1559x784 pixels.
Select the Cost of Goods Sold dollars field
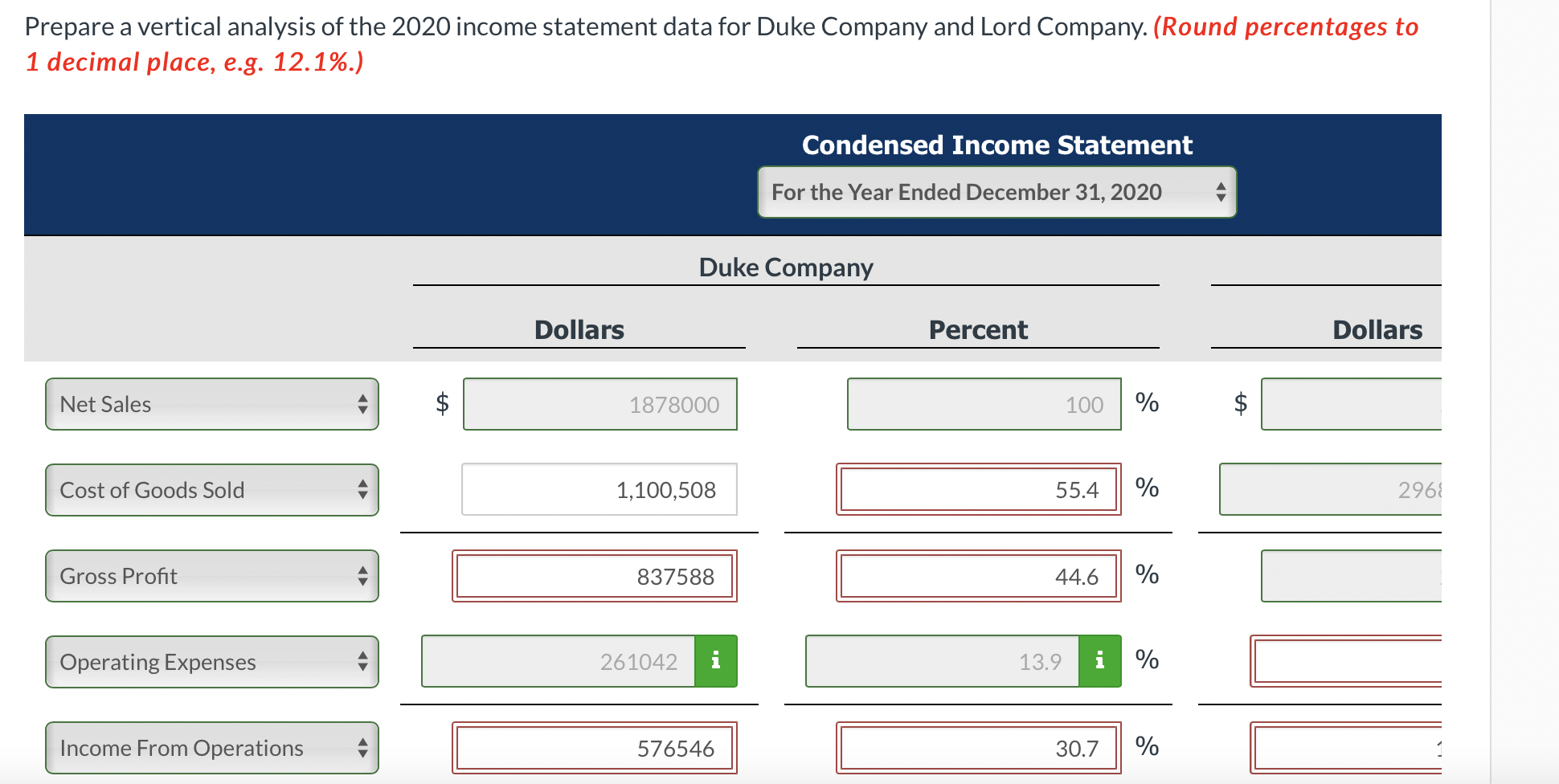599,490
